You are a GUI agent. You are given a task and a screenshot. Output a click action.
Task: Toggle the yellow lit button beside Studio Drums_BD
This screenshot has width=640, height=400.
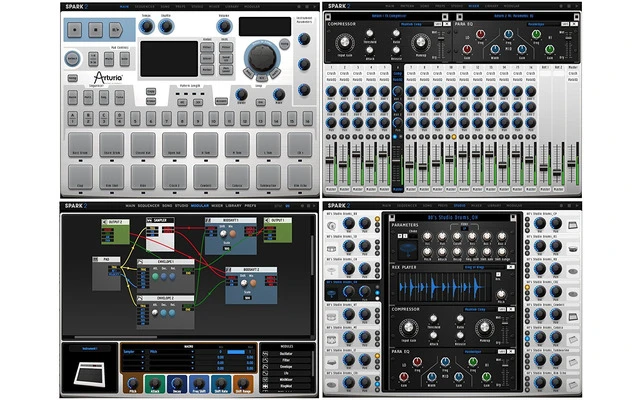pyautogui.click(x=377, y=219)
